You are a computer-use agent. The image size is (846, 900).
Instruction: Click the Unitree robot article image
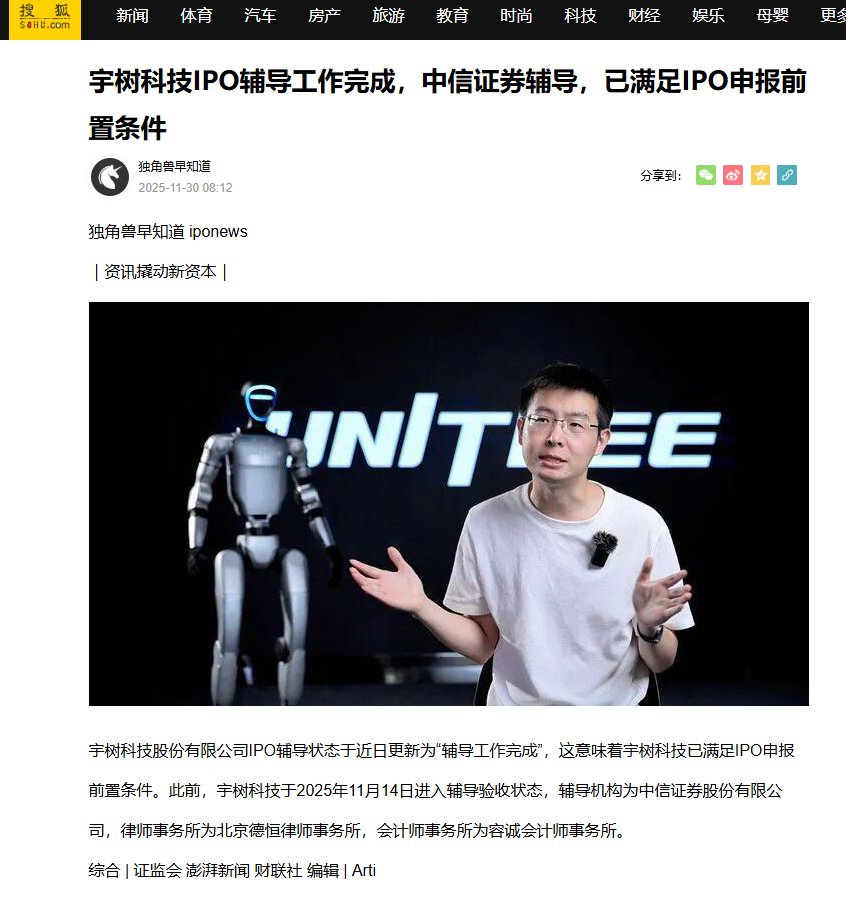pos(449,504)
